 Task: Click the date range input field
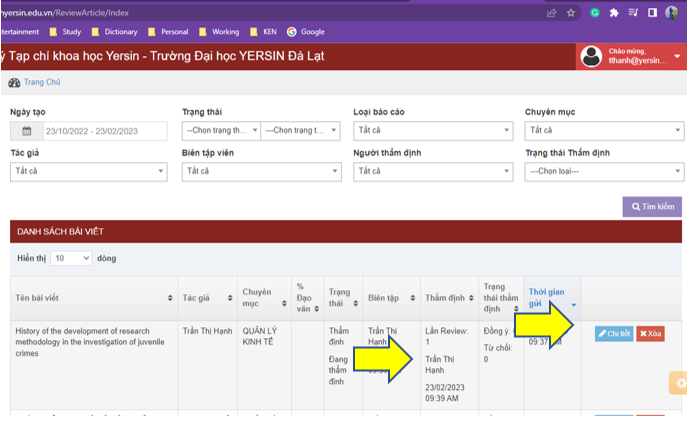click(105, 131)
